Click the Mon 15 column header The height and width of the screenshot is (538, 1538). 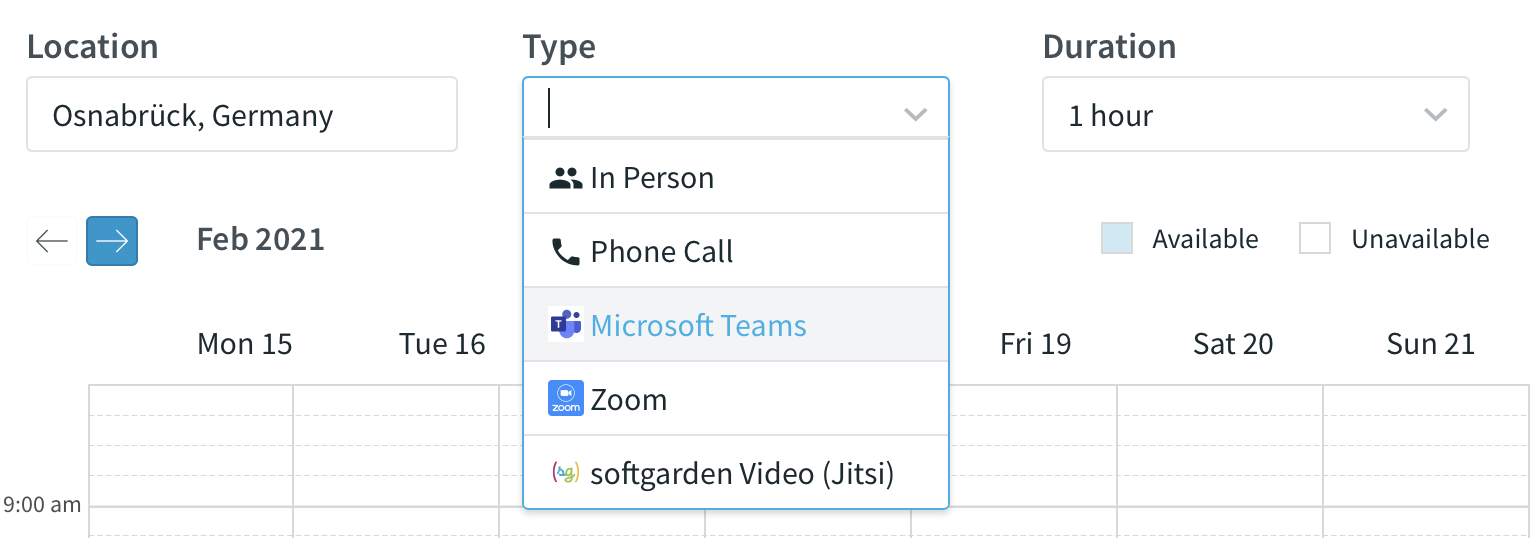245,344
